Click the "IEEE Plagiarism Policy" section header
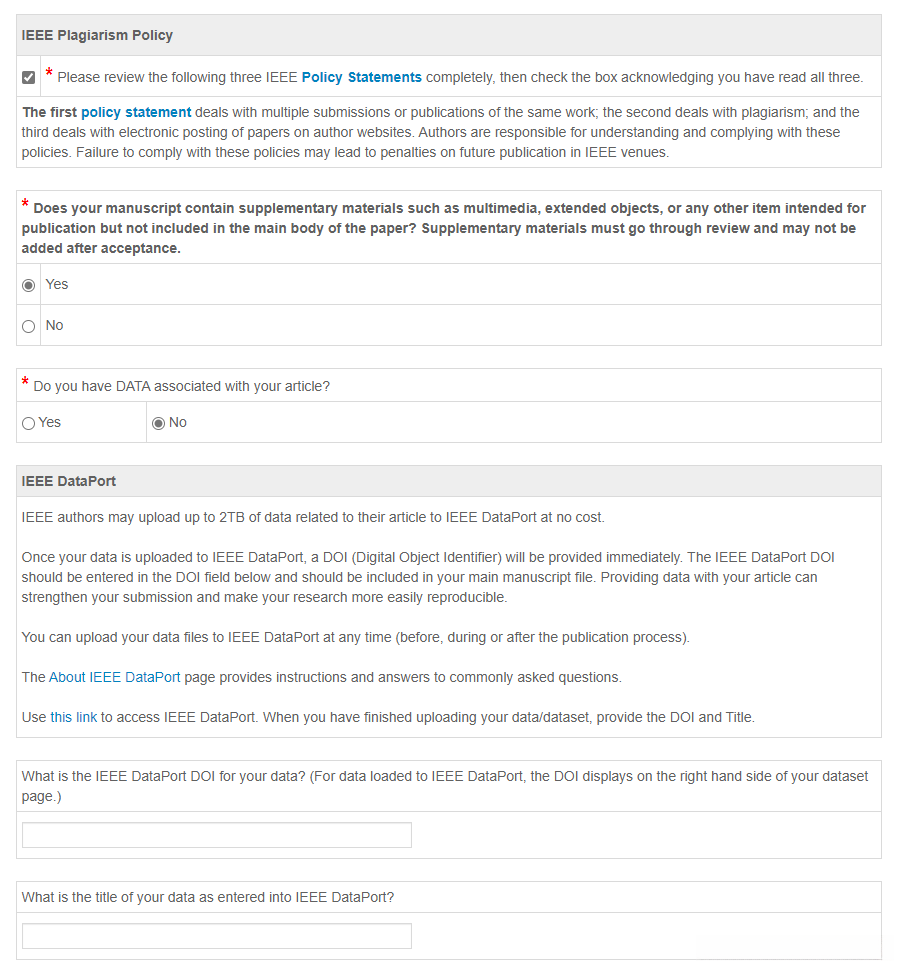Viewport: 907px width, 967px height. coord(97,35)
